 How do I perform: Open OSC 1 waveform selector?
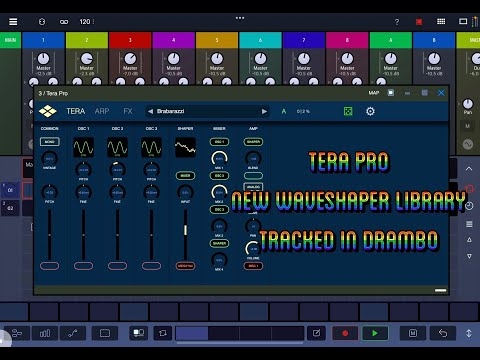[x=83, y=147]
